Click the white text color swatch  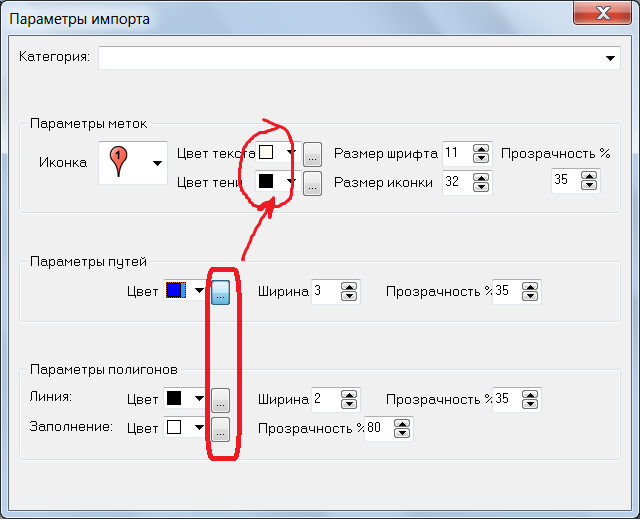pyautogui.click(x=267, y=153)
